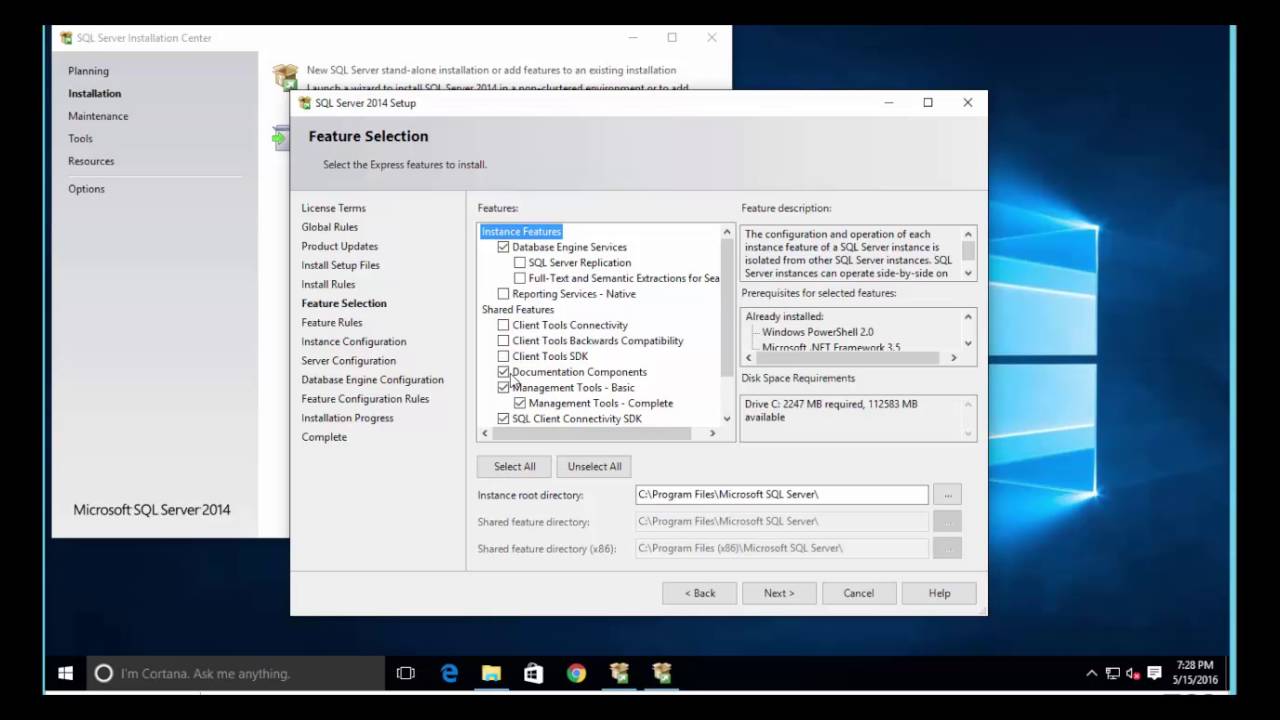Open the network status tray icon

[x=1113, y=673]
